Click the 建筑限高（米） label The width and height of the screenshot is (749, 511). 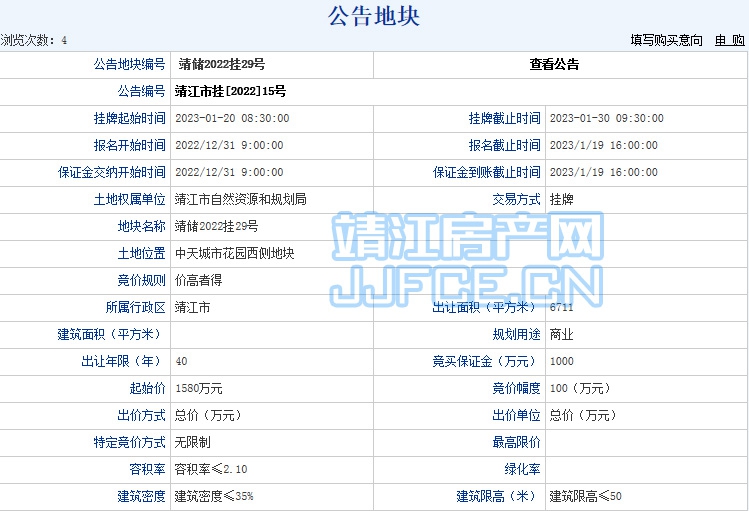498,496
